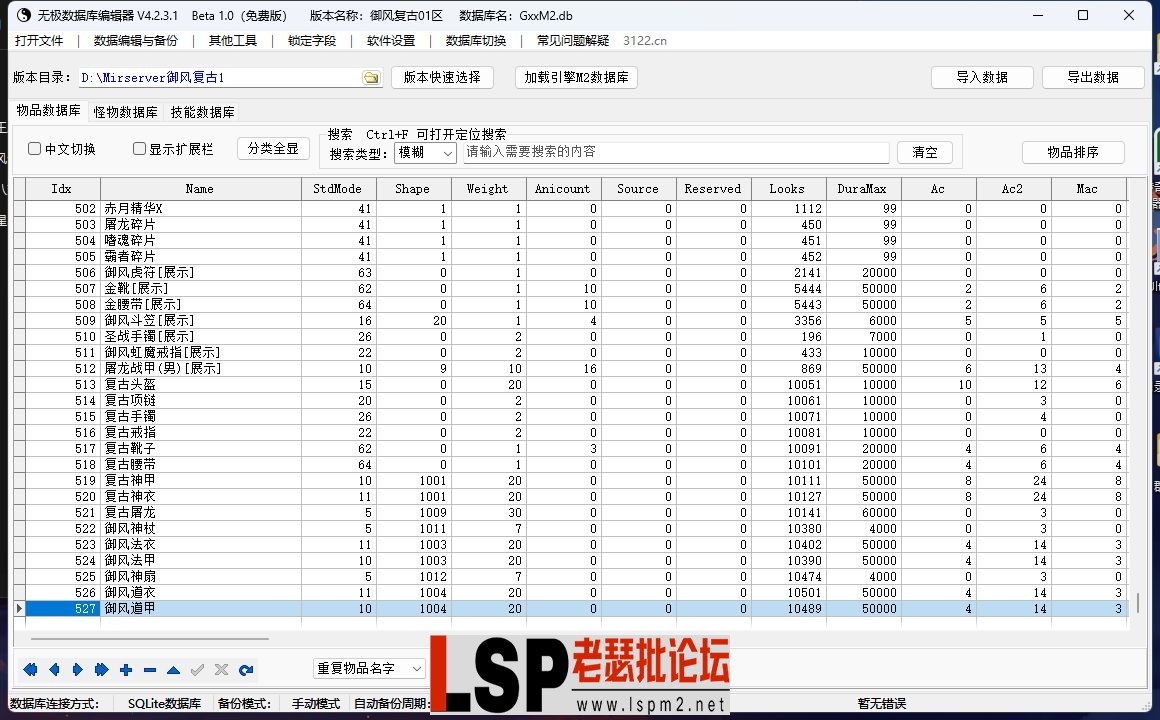This screenshot has width=1160, height=720.
Task: Click the 分类全显 button
Action: point(273,149)
